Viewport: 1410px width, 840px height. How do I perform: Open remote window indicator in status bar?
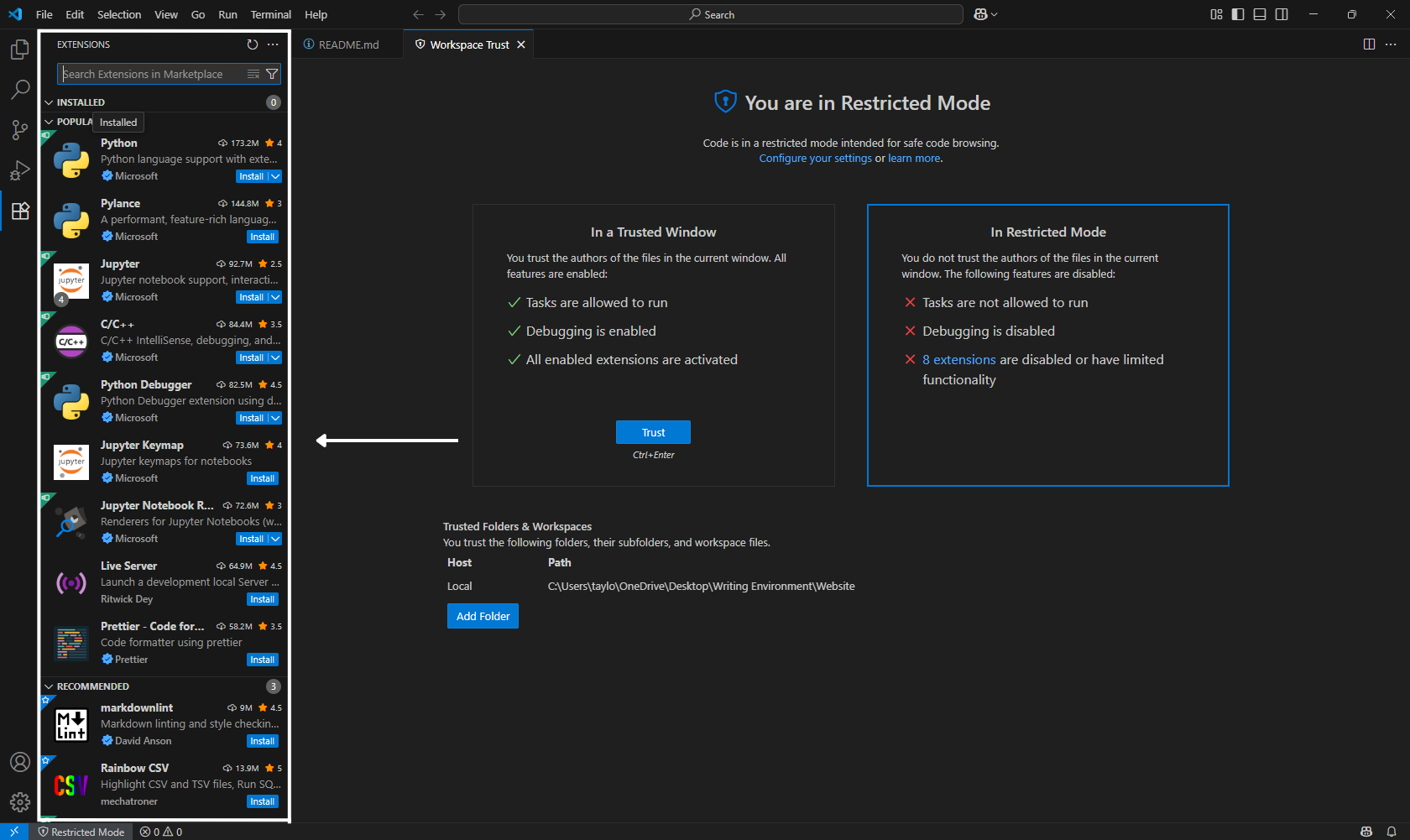point(14,832)
